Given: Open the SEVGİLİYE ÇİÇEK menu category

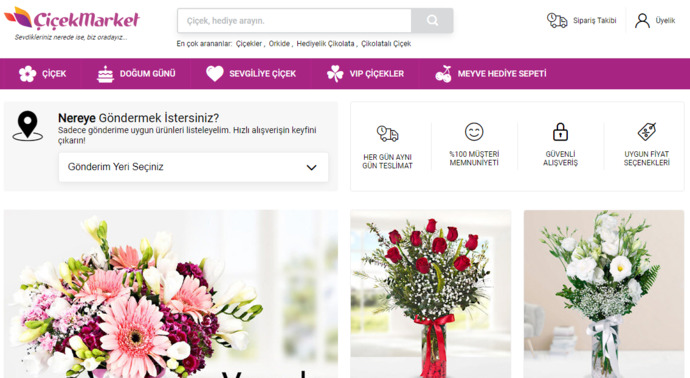Looking at the screenshot, I should point(251,73).
